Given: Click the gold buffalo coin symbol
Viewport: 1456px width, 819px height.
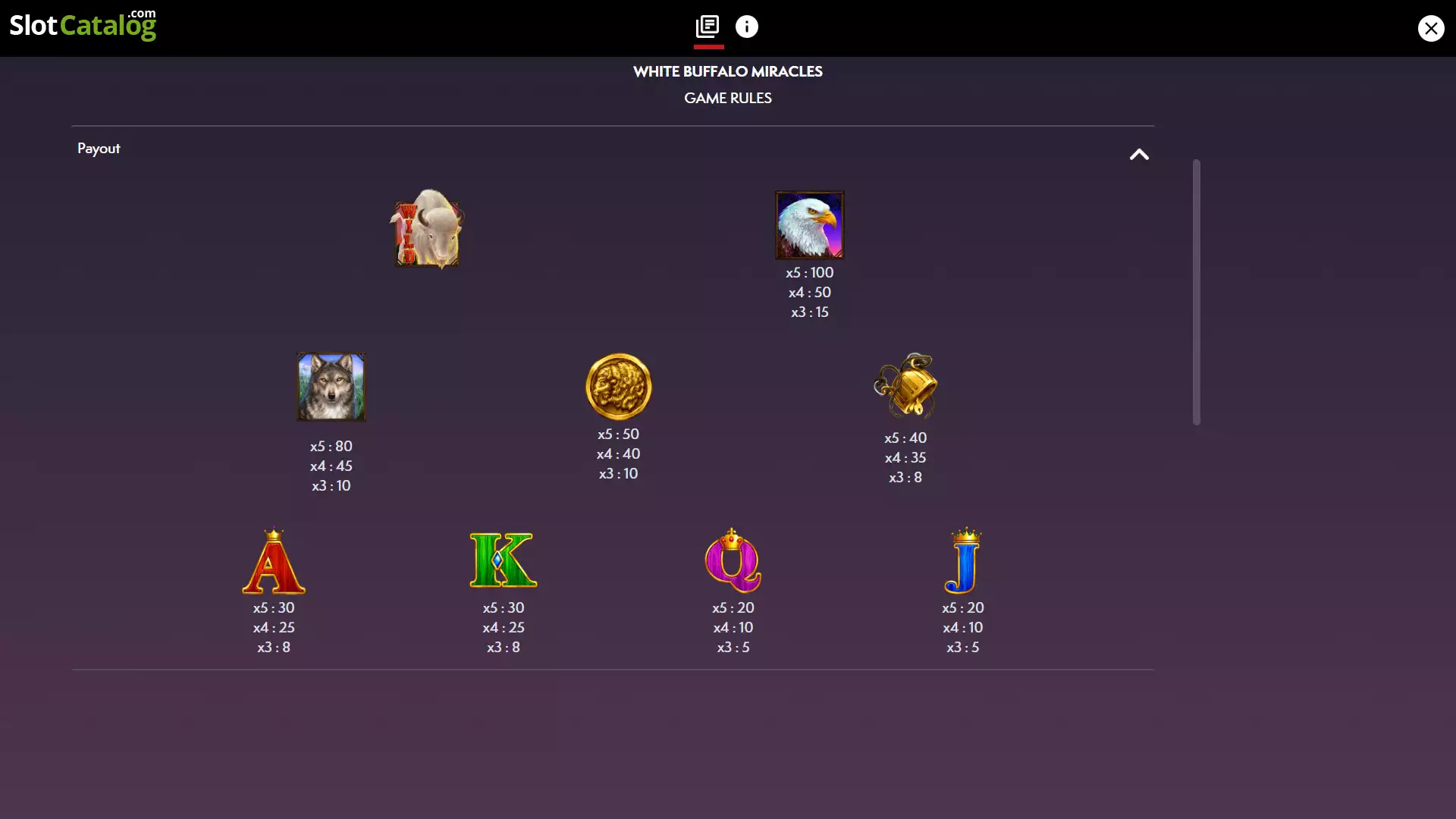Looking at the screenshot, I should tap(619, 387).
